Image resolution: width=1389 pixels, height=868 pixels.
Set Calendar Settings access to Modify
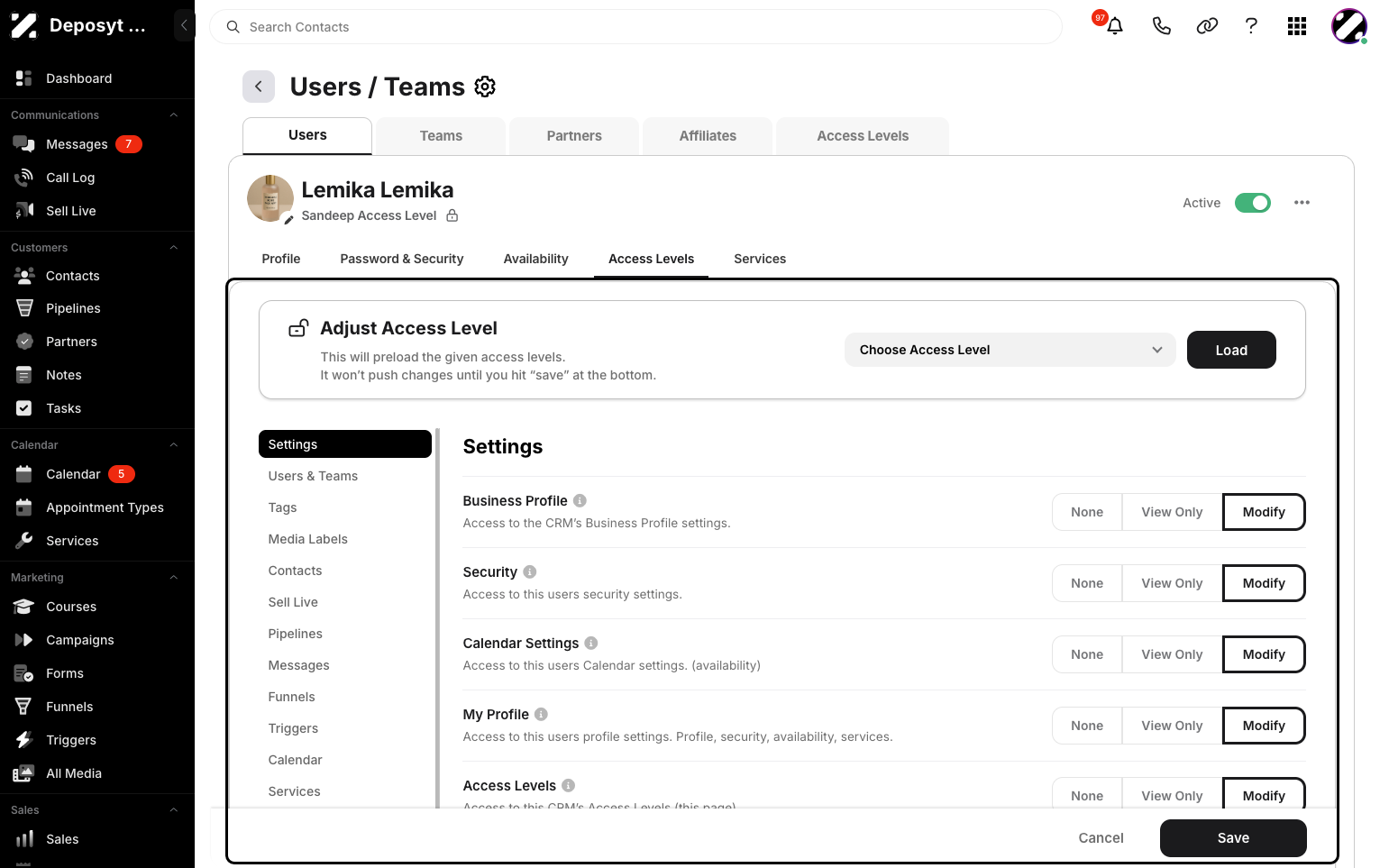pos(1264,654)
